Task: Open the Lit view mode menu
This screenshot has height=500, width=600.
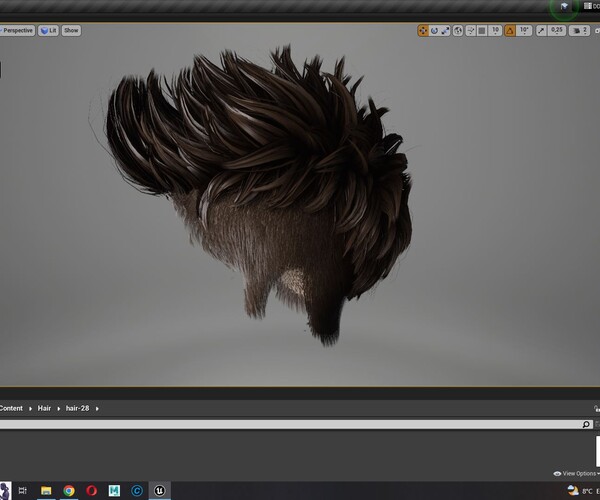Action: point(49,31)
